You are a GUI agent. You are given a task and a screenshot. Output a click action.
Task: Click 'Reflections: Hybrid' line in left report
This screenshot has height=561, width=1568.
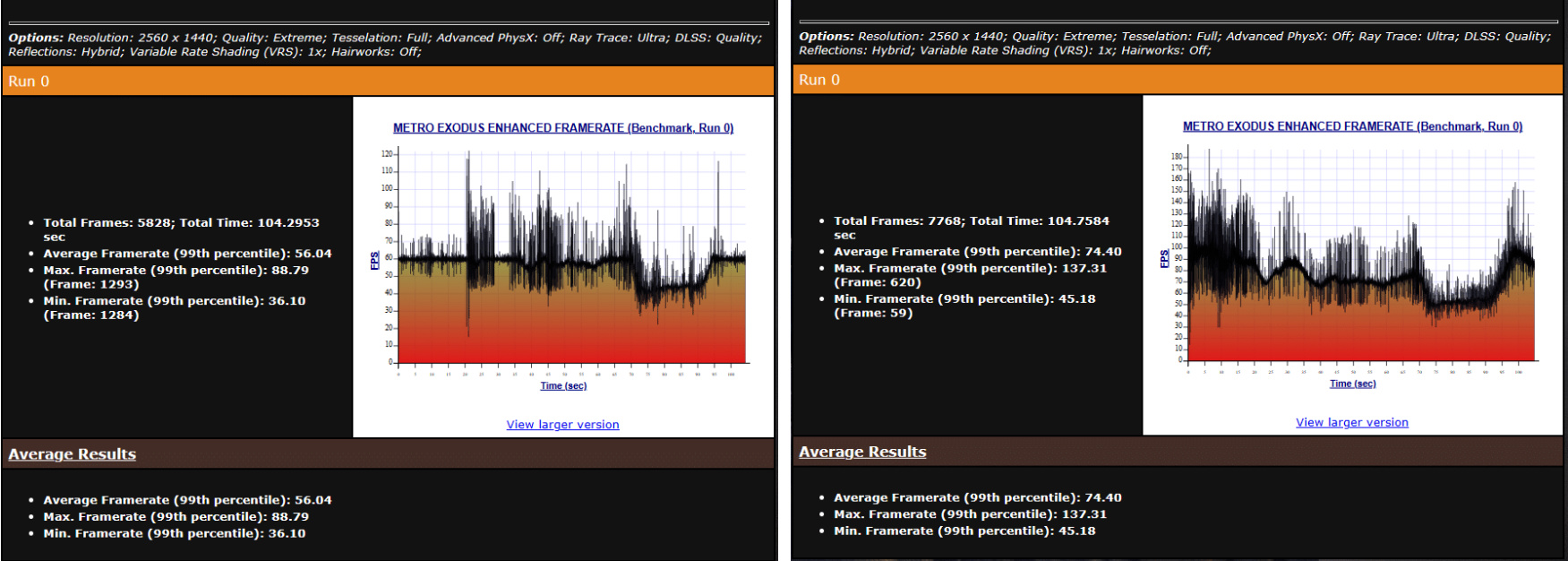point(215,52)
